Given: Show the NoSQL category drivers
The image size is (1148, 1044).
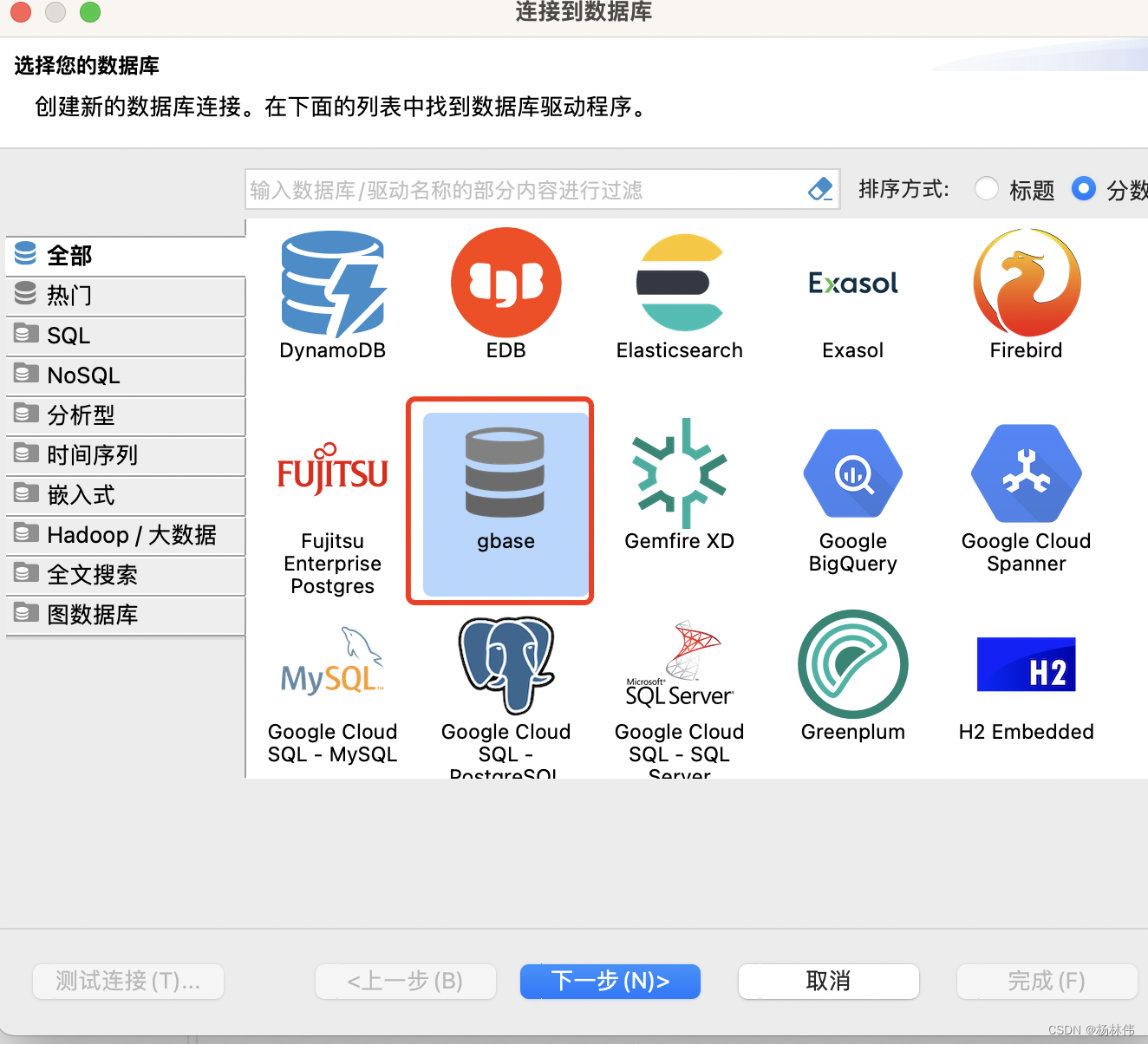Looking at the screenshot, I should [126, 375].
